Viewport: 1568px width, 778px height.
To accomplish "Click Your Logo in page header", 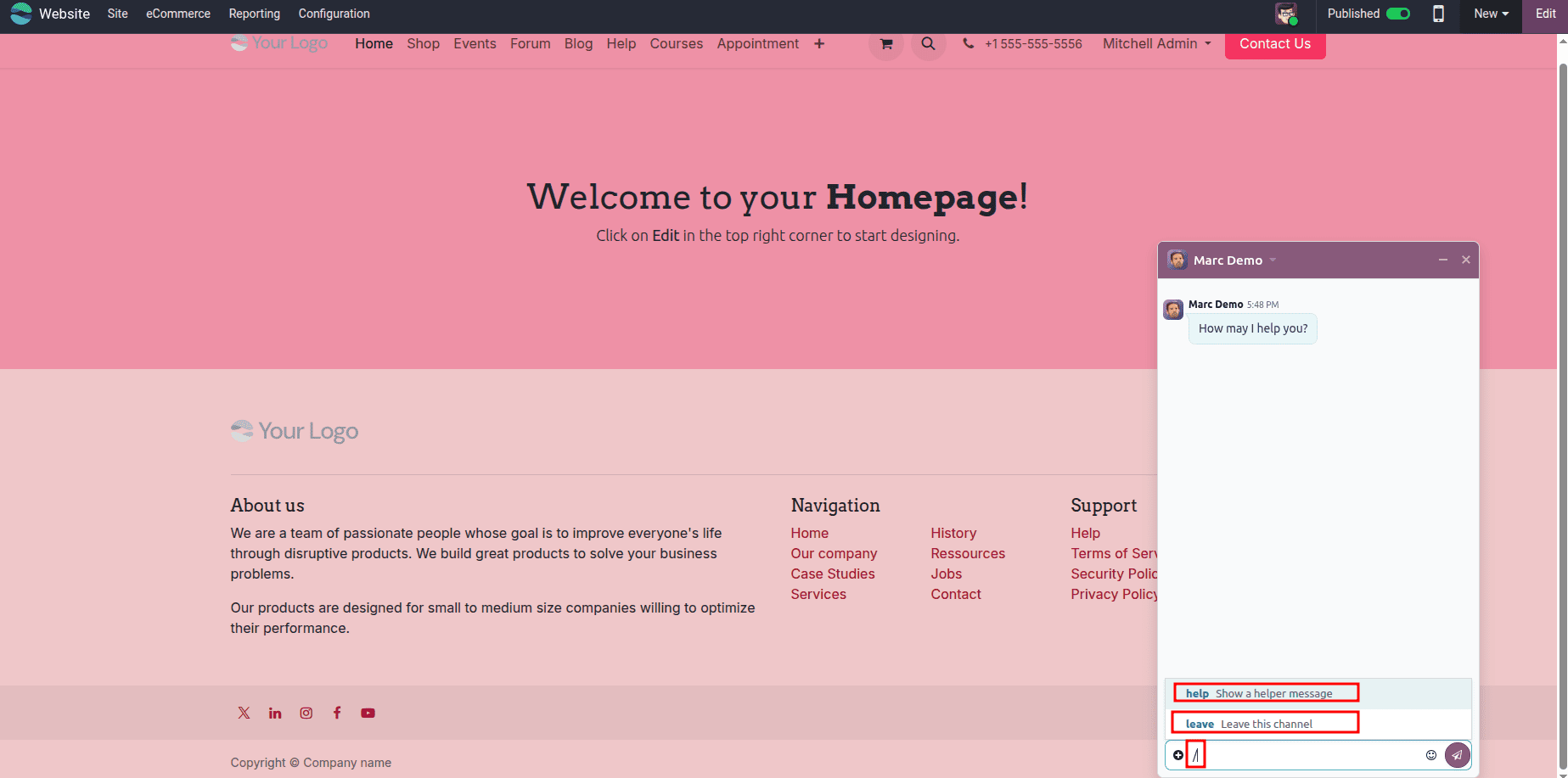I will click(x=279, y=43).
